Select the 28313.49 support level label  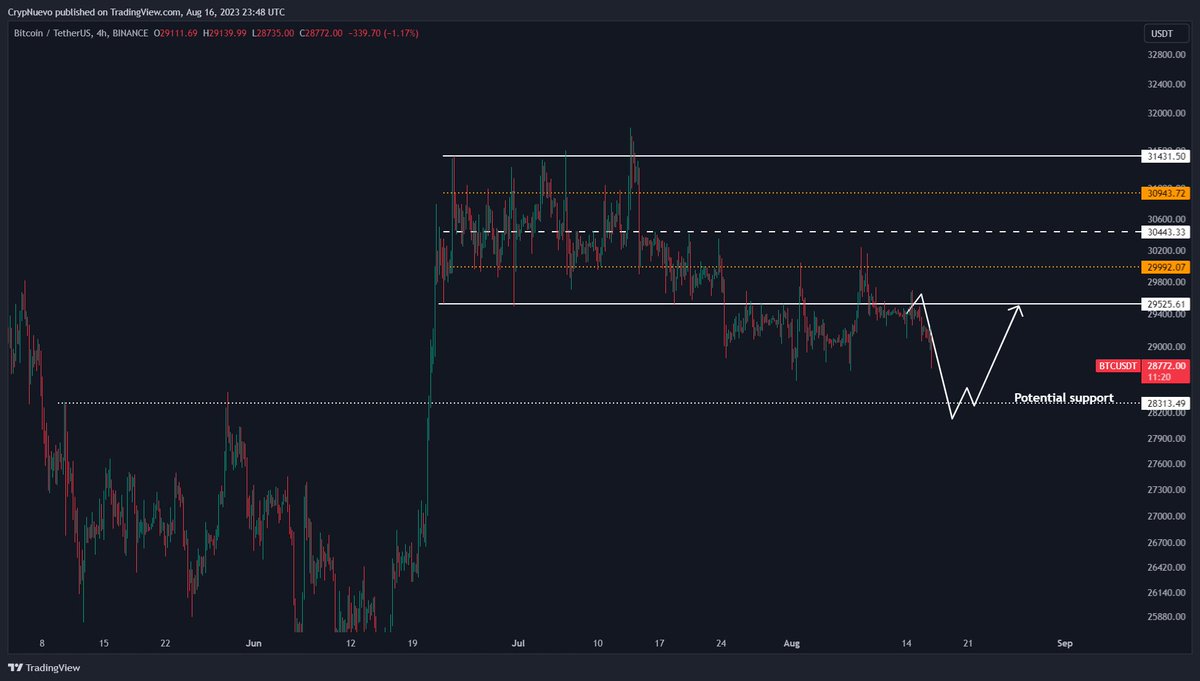click(1165, 403)
